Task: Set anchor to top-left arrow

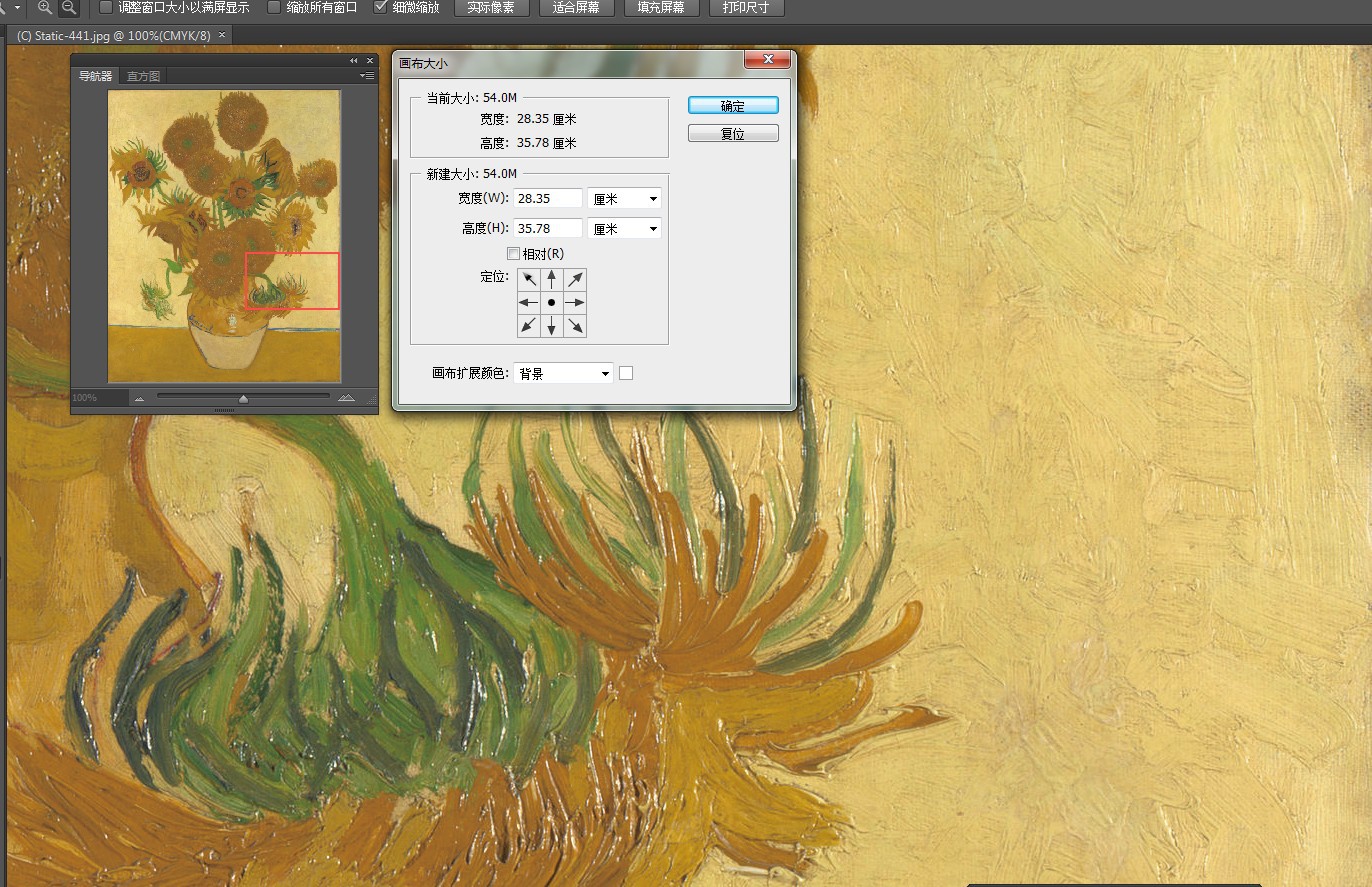Action: click(x=529, y=280)
